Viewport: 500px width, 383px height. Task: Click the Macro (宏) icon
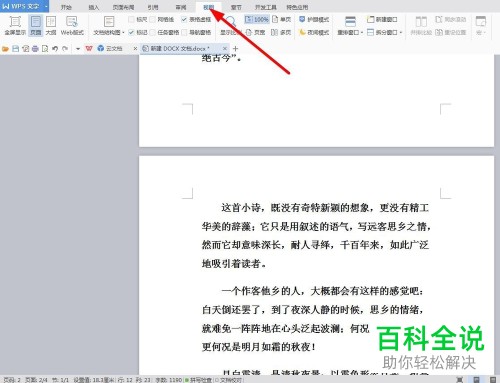coord(480,21)
